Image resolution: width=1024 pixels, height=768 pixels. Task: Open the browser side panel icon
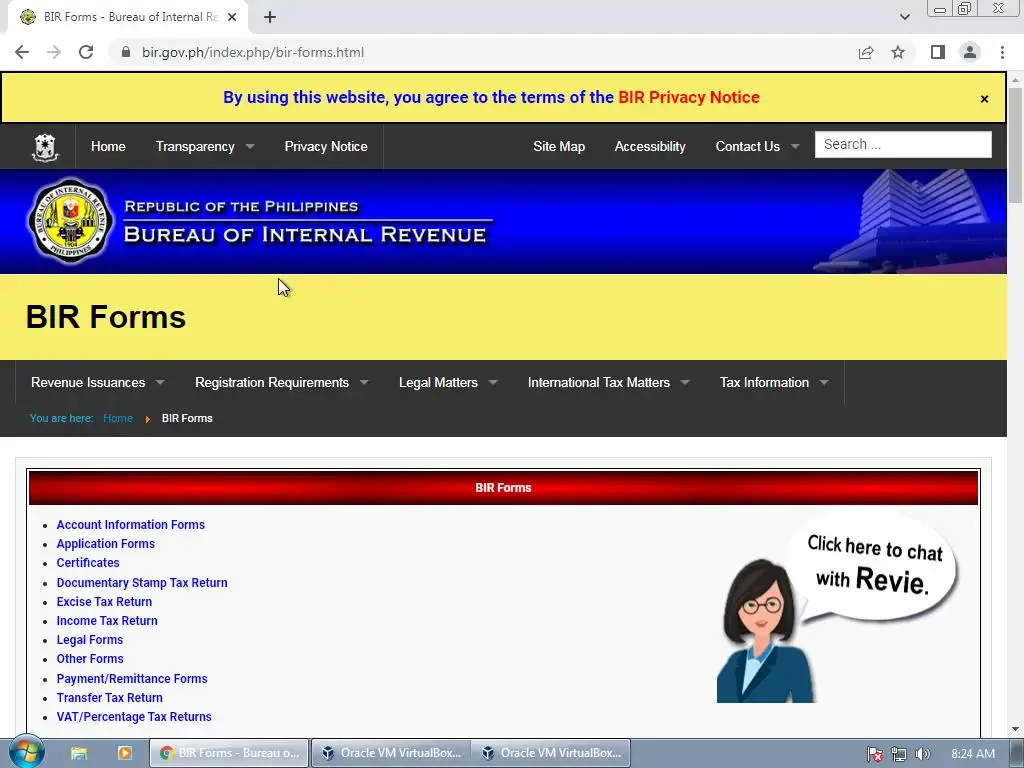point(938,52)
